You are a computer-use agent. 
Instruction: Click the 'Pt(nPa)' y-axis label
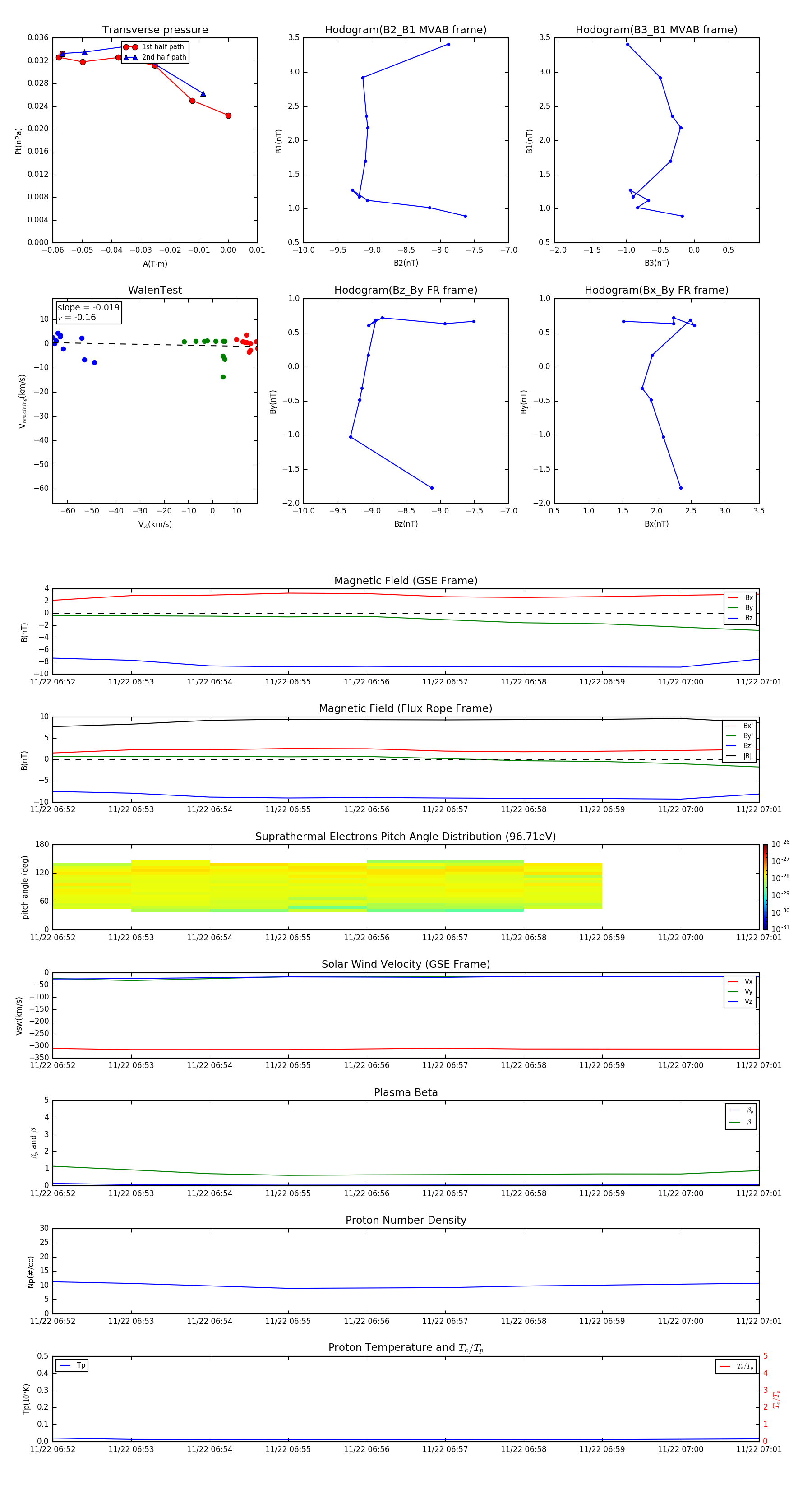click(x=18, y=140)
